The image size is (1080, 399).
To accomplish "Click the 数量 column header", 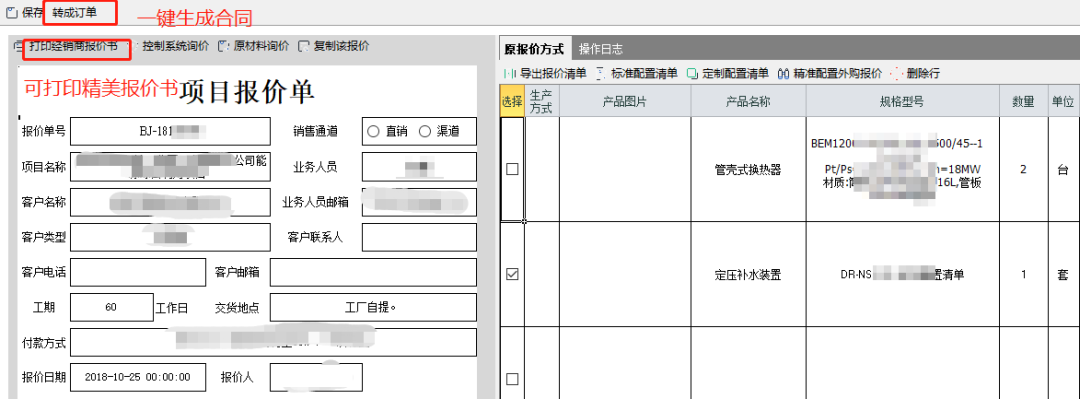I will pos(1024,101).
